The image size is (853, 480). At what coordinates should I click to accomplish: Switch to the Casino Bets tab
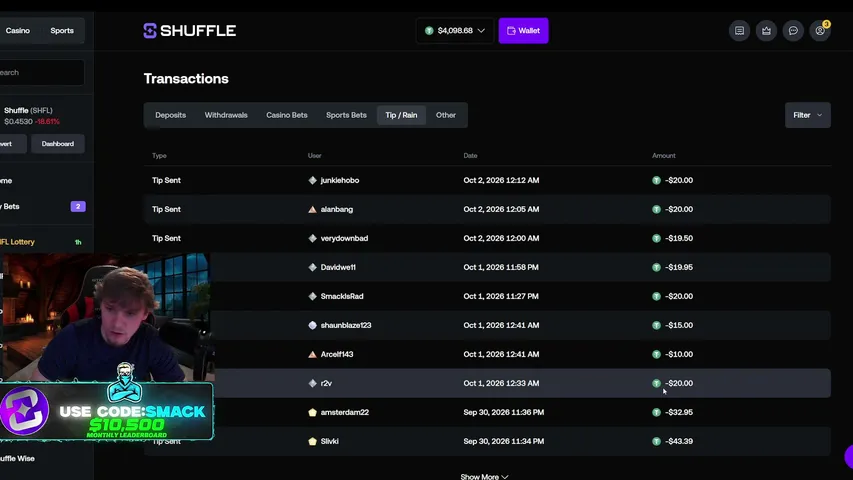click(x=287, y=115)
